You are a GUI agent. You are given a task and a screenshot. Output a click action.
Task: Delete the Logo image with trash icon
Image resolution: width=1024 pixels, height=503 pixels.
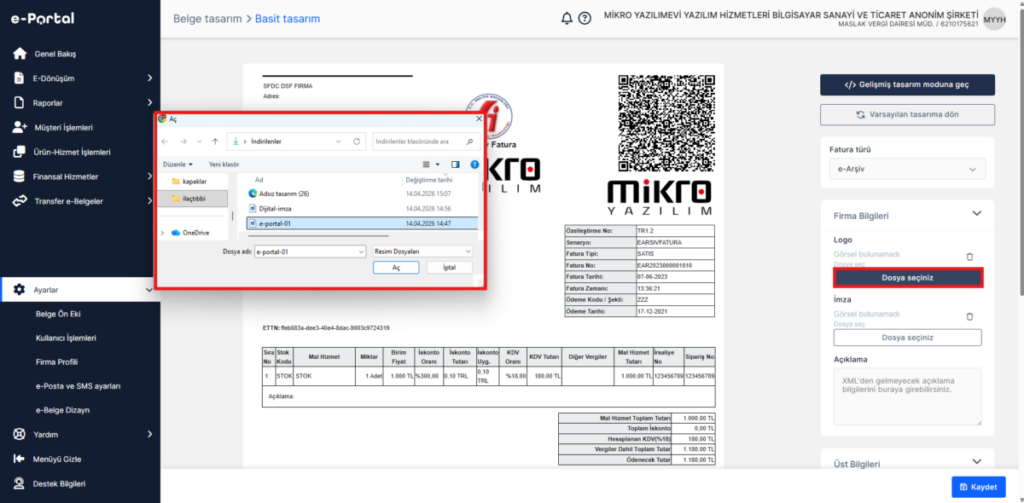(970, 257)
